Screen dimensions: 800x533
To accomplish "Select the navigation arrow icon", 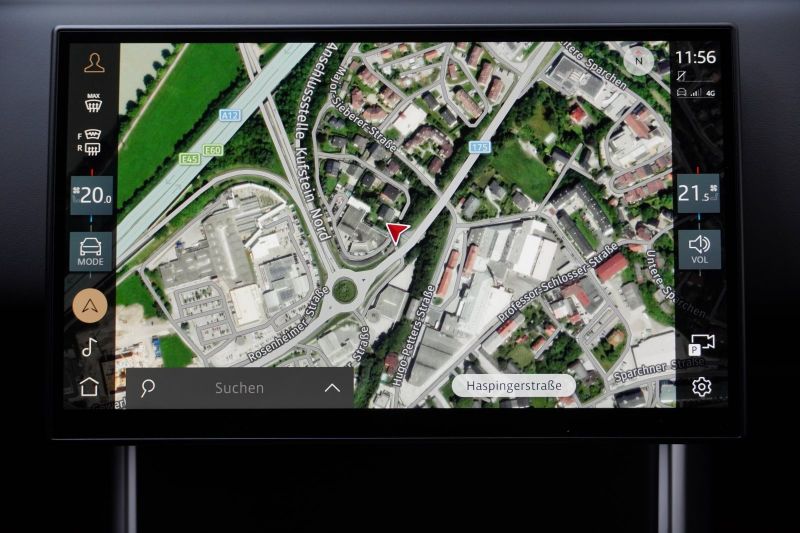I will 90,306.
